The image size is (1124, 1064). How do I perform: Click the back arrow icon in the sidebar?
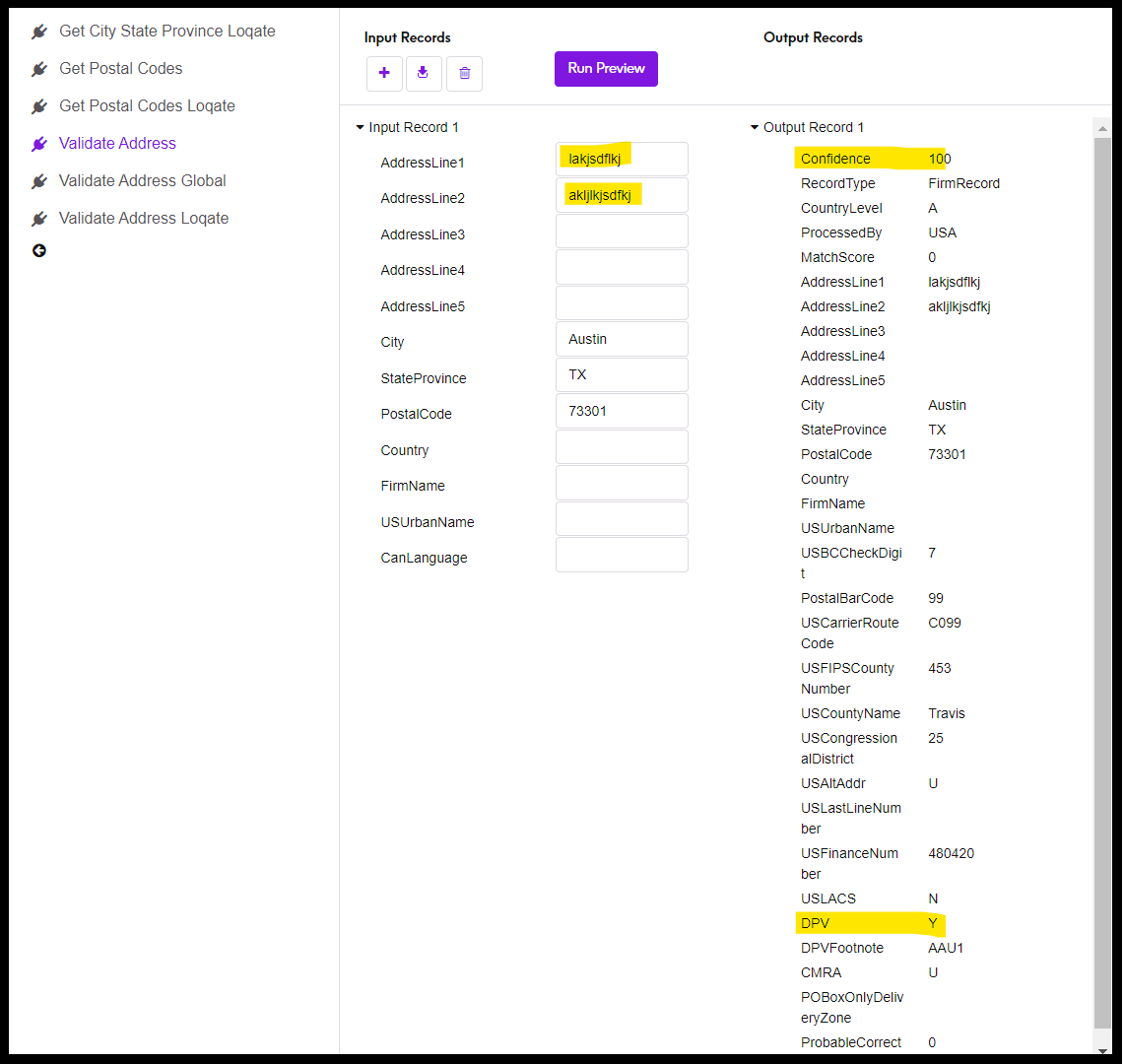(x=38, y=250)
